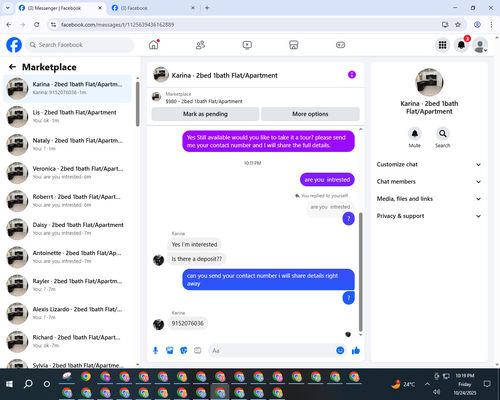Open the account profile avatar menu

(480, 45)
